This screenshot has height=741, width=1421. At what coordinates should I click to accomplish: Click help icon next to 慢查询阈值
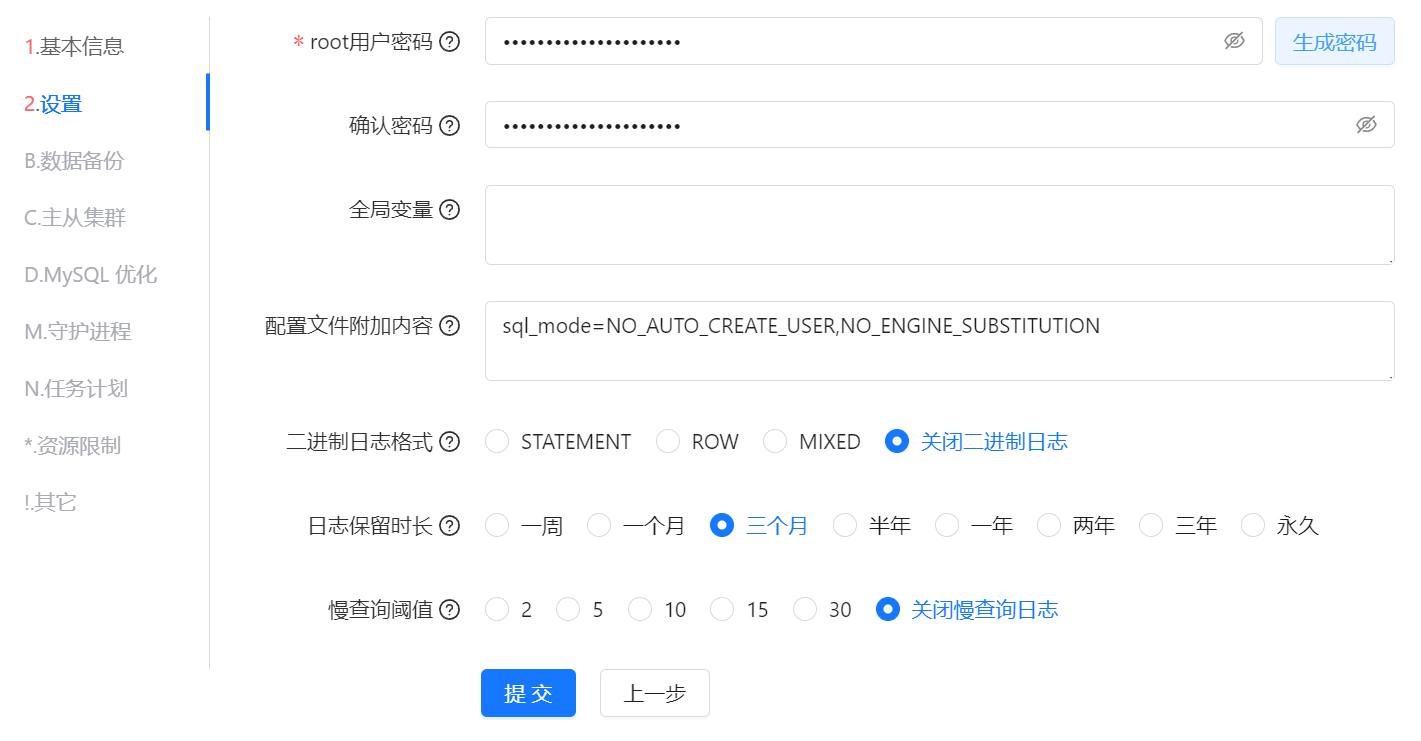(x=450, y=610)
